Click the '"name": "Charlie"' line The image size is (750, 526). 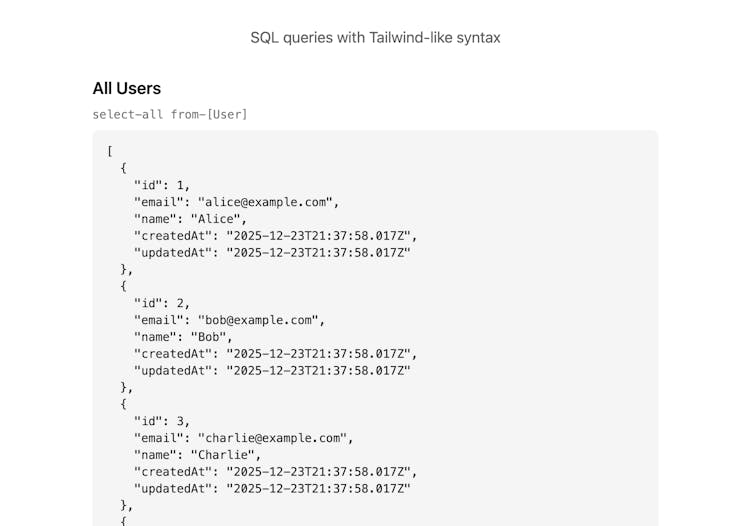(197, 455)
